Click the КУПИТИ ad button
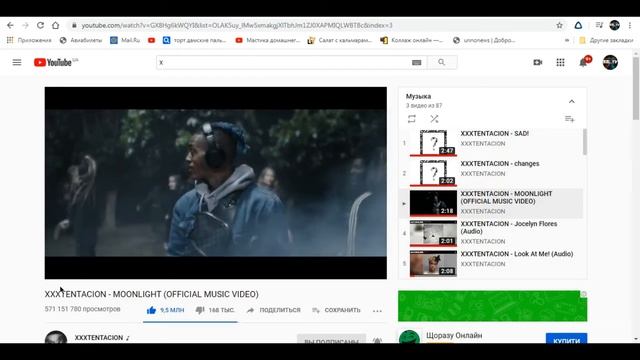Image resolution: width=640 pixels, height=360 pixels. 567,338
